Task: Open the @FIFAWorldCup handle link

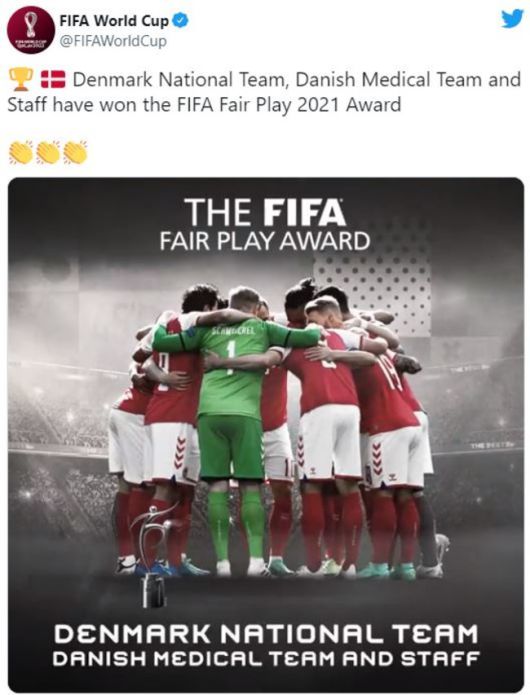Action: pos(113,41)
